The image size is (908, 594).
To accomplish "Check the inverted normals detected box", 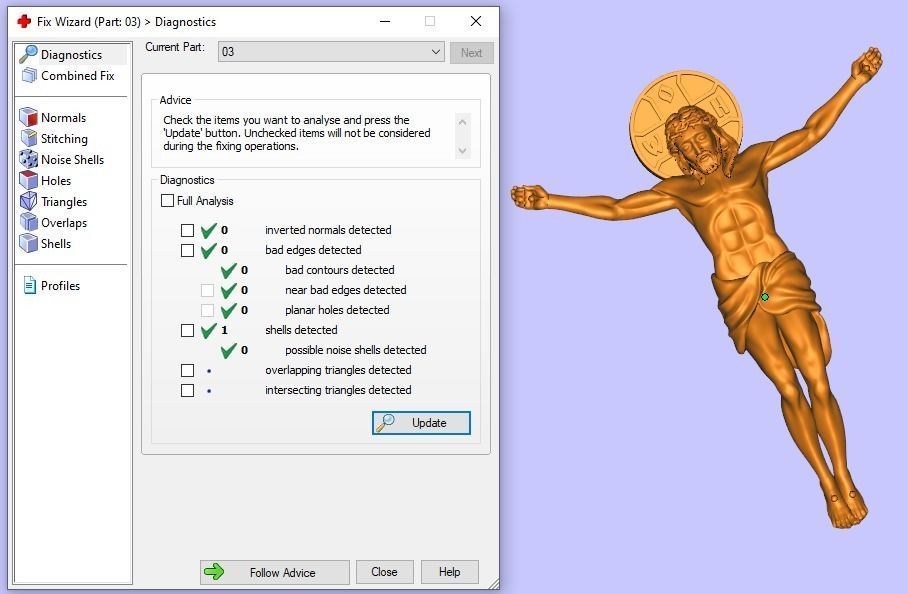I will [x=187, y=230].
